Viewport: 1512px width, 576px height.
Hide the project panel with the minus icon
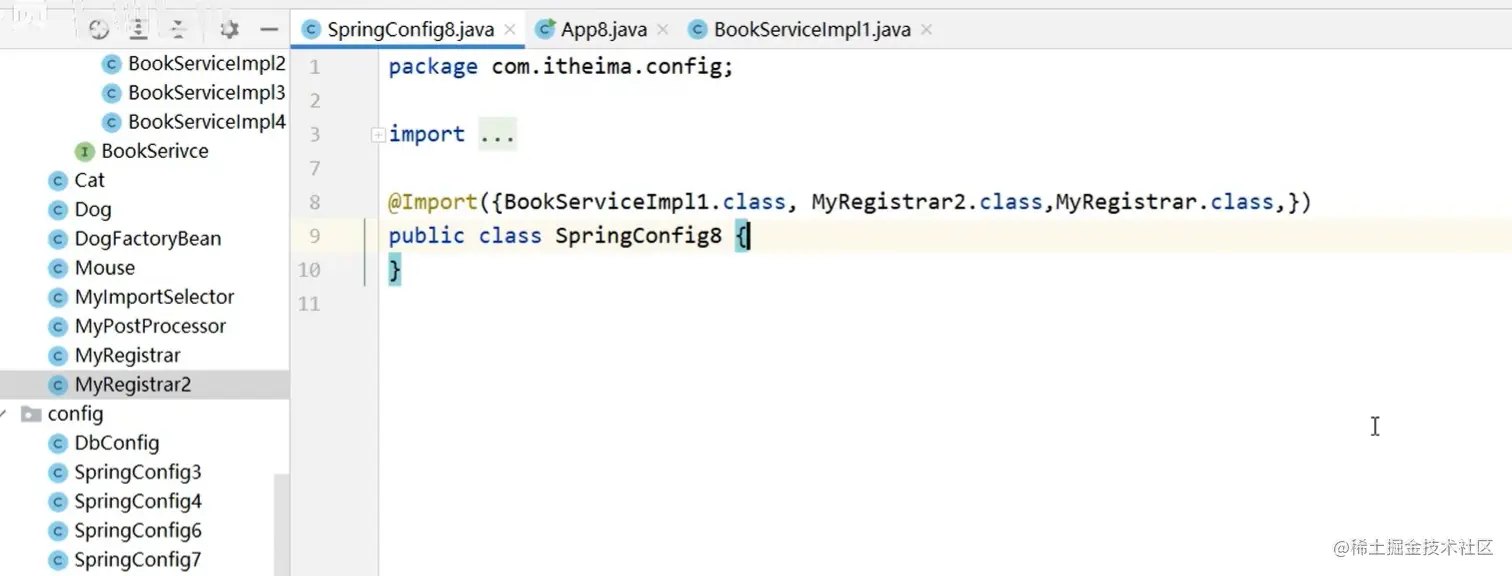[268, 29]
